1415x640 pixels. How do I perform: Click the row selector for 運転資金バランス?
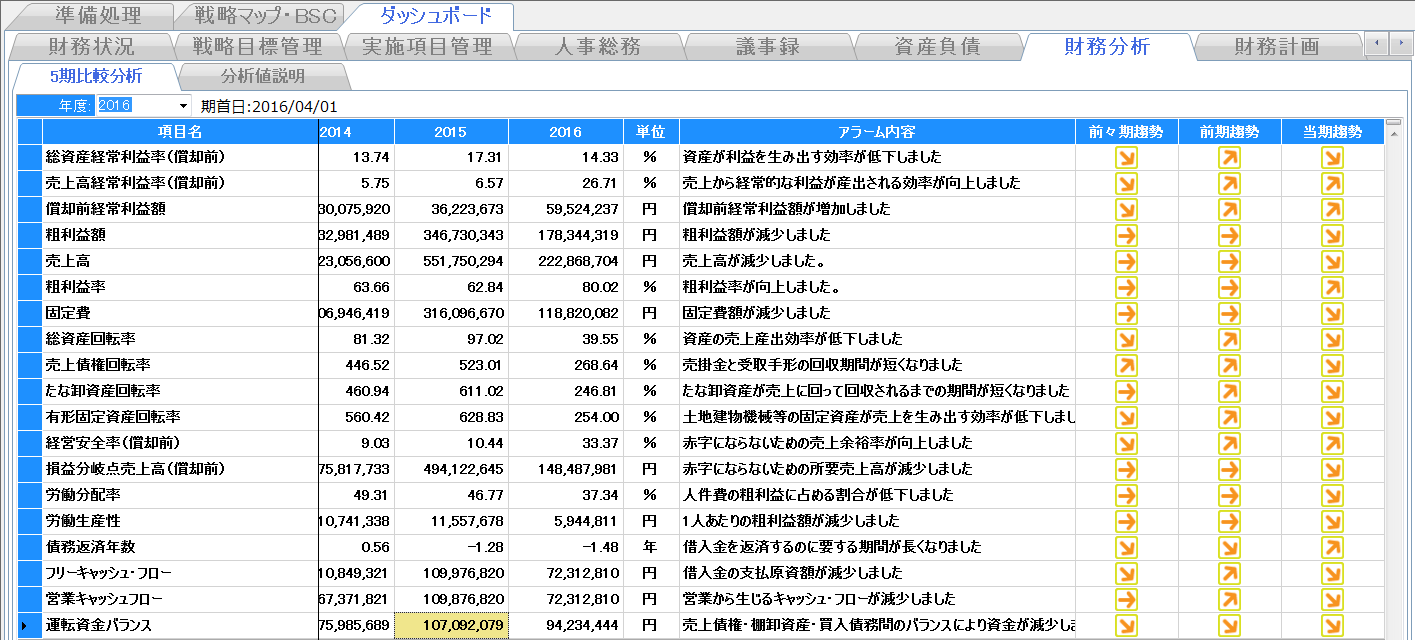point(29,626)
